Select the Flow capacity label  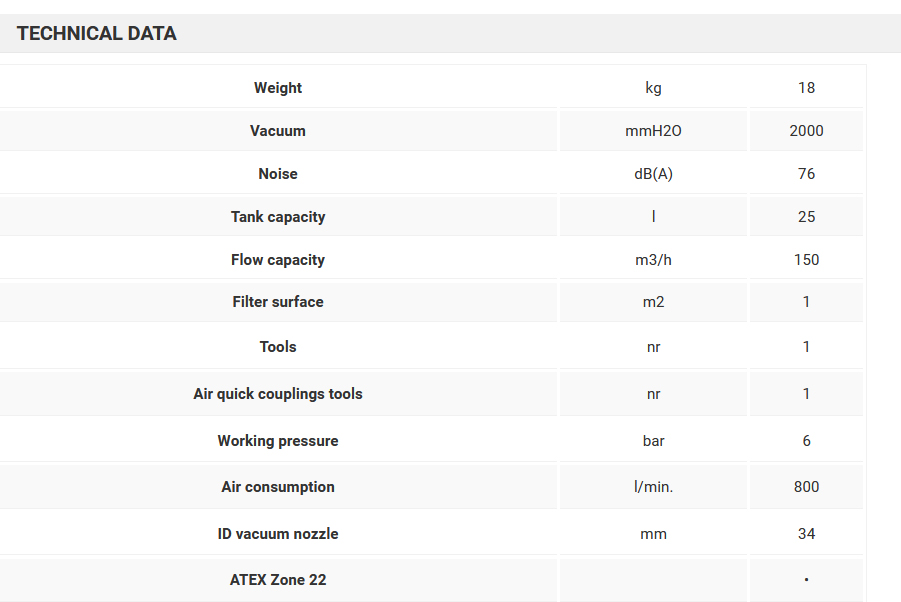pyautogui.click(x=278, y=260)
